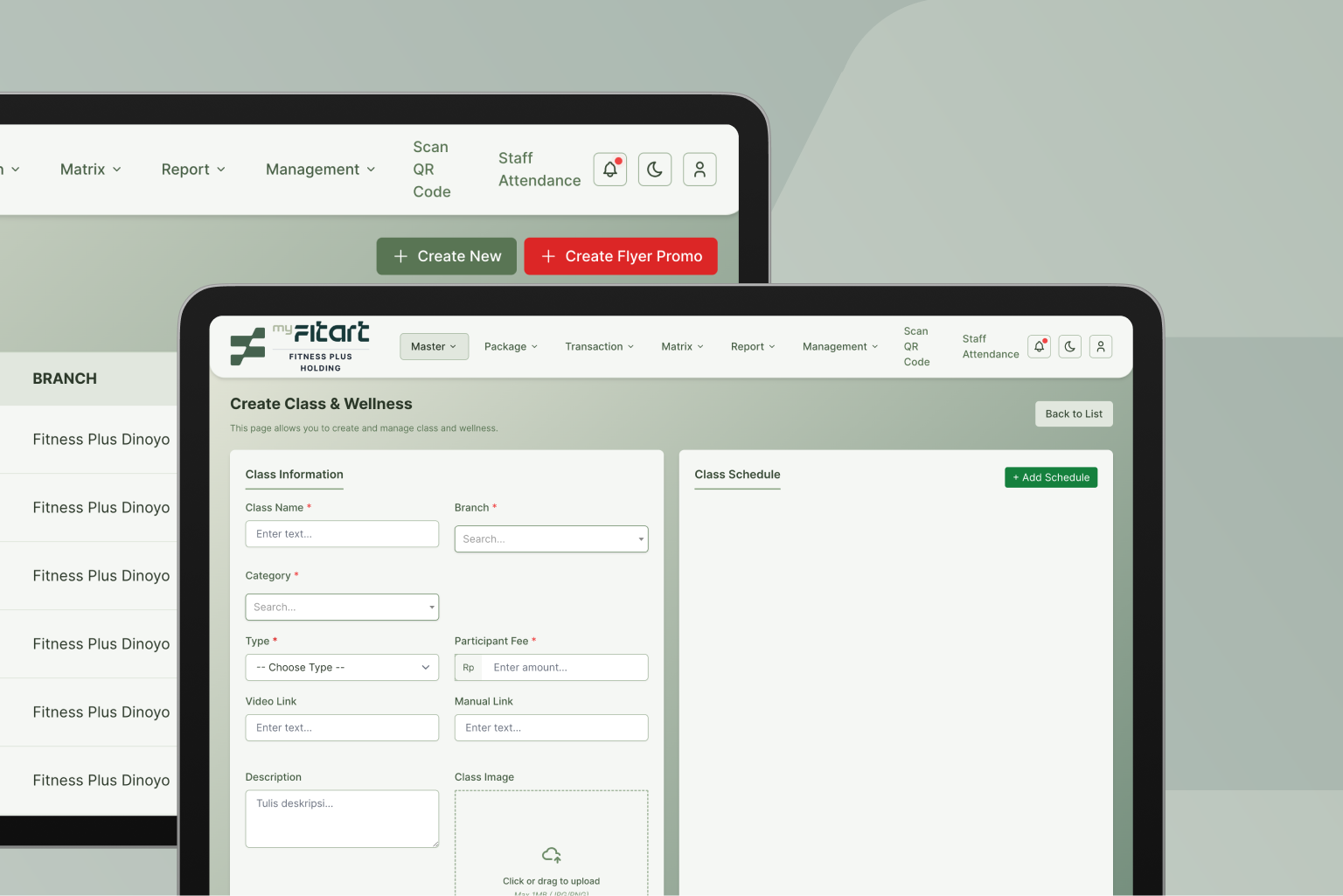This screenshot has width=1343, height=896.
Task: Click the Back to List button
Action: pos(1074,414)
